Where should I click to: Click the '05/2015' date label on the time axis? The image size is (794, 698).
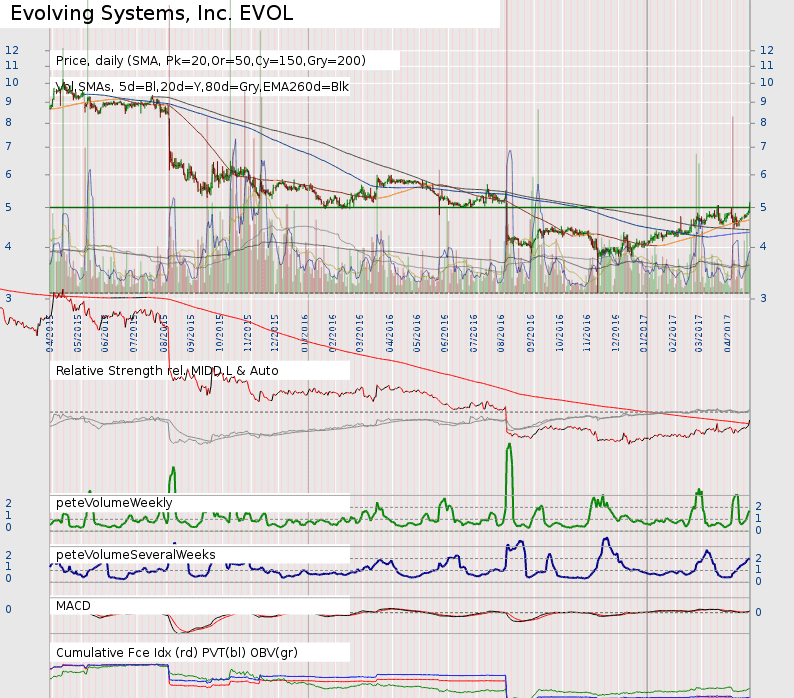click(77, 333)
